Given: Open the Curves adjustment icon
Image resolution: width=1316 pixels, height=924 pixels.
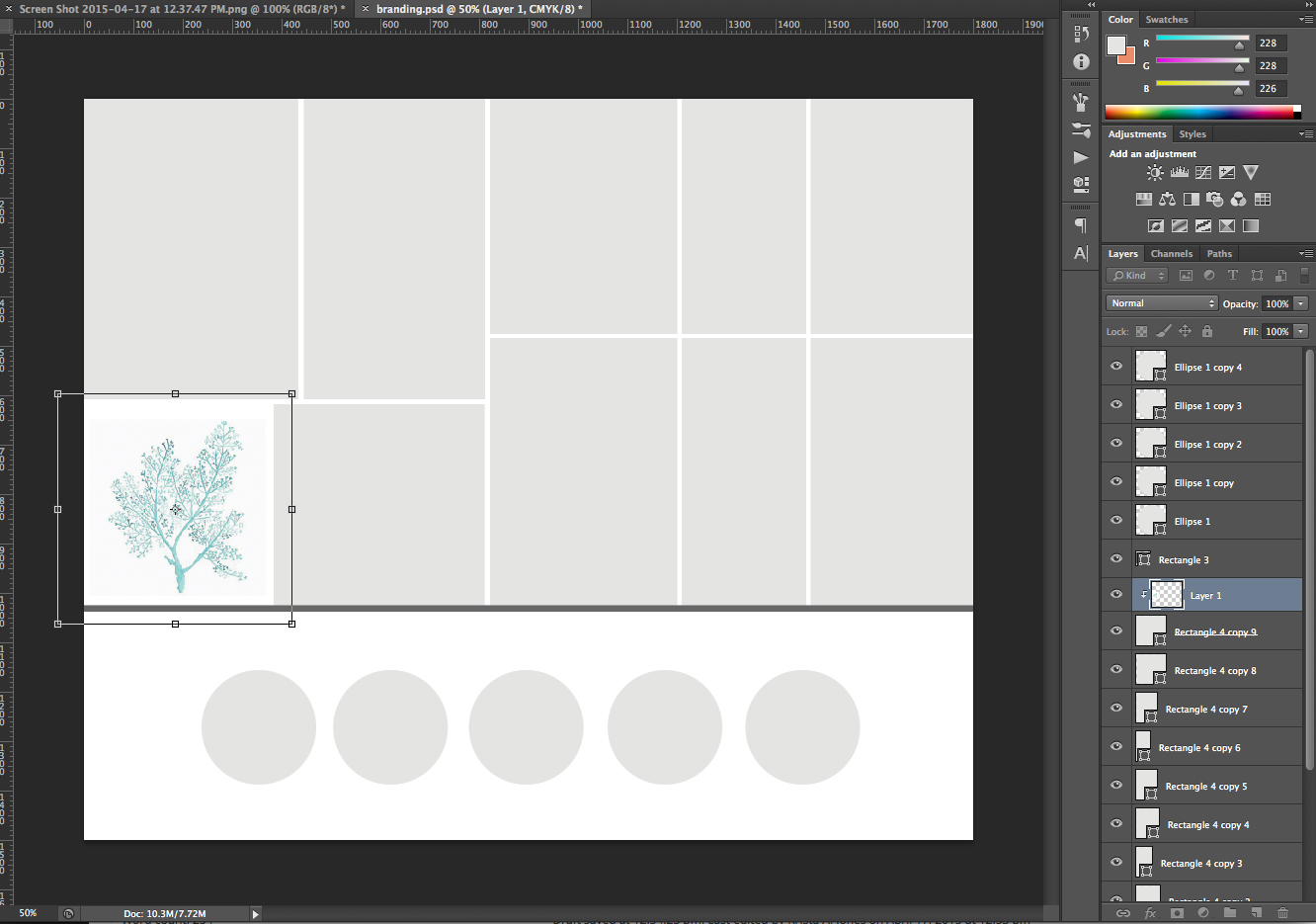Looking at the screenshot, I should [x=1203, y=172].
